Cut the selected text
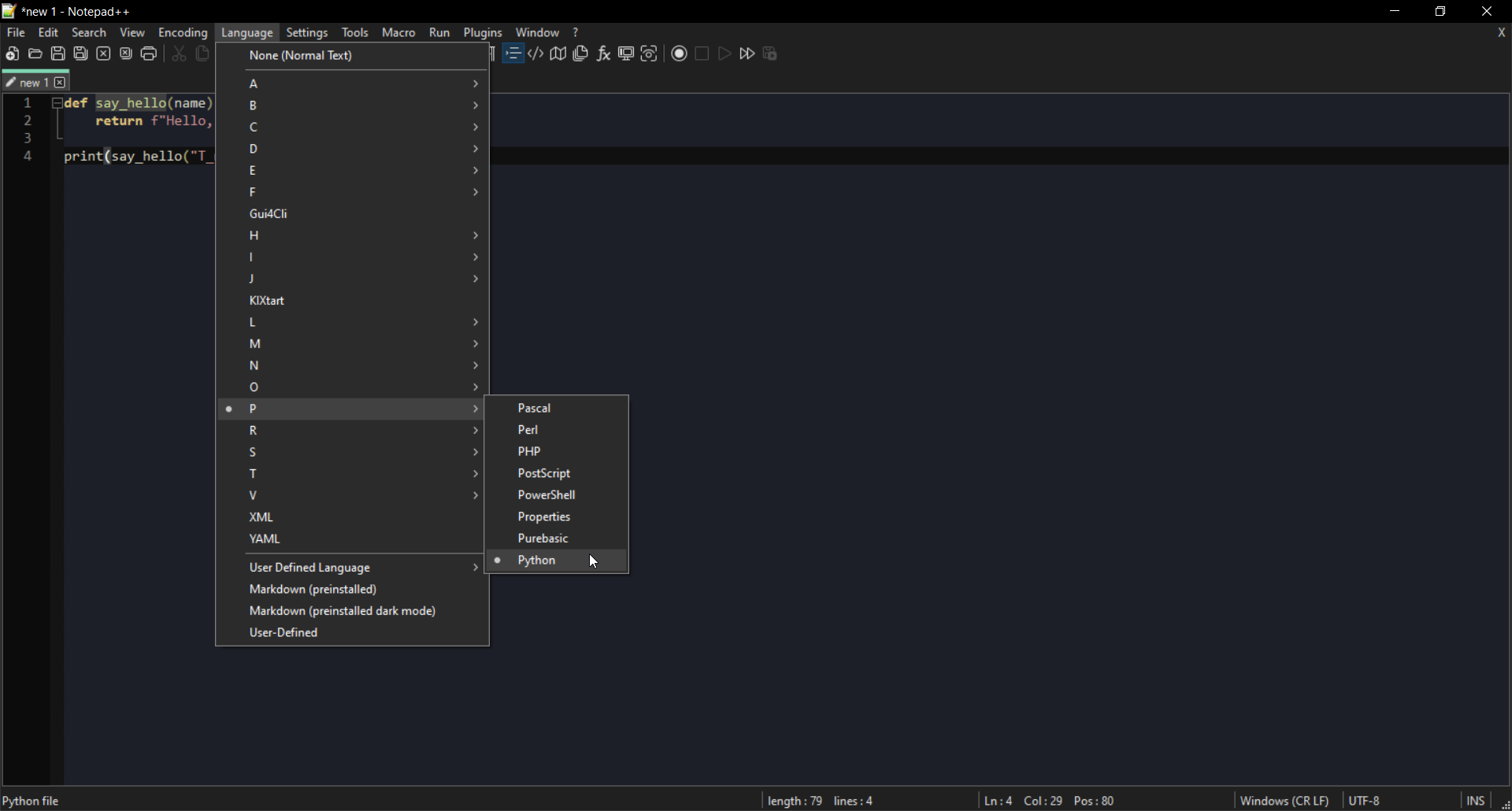1512x811 pixels. 179,53
